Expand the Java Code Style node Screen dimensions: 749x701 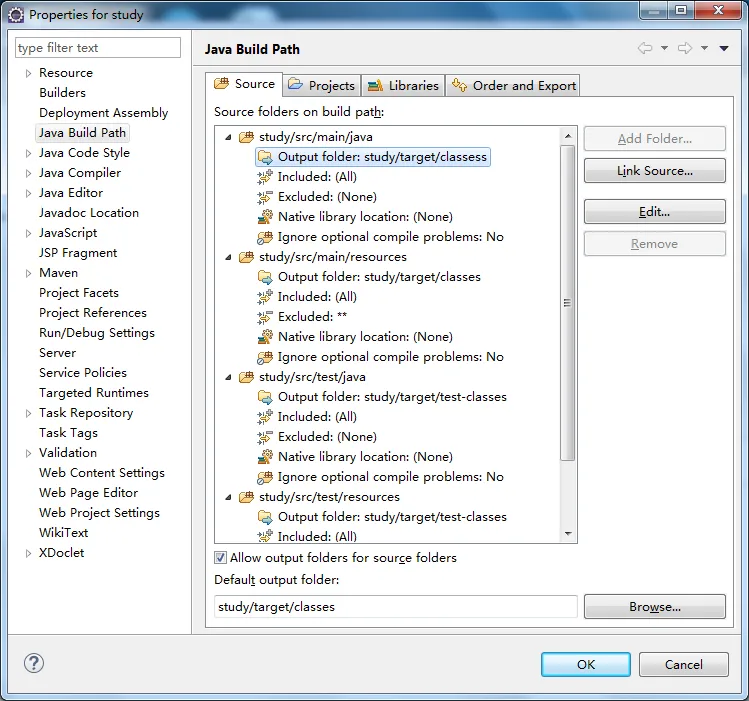(28, 153)
